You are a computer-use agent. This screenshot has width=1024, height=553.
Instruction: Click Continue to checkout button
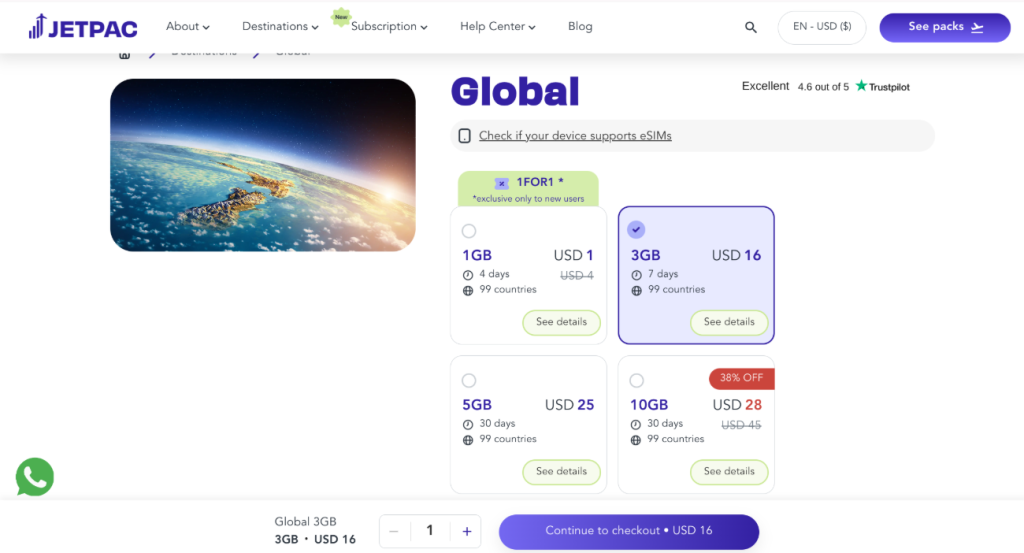point(628,531)
